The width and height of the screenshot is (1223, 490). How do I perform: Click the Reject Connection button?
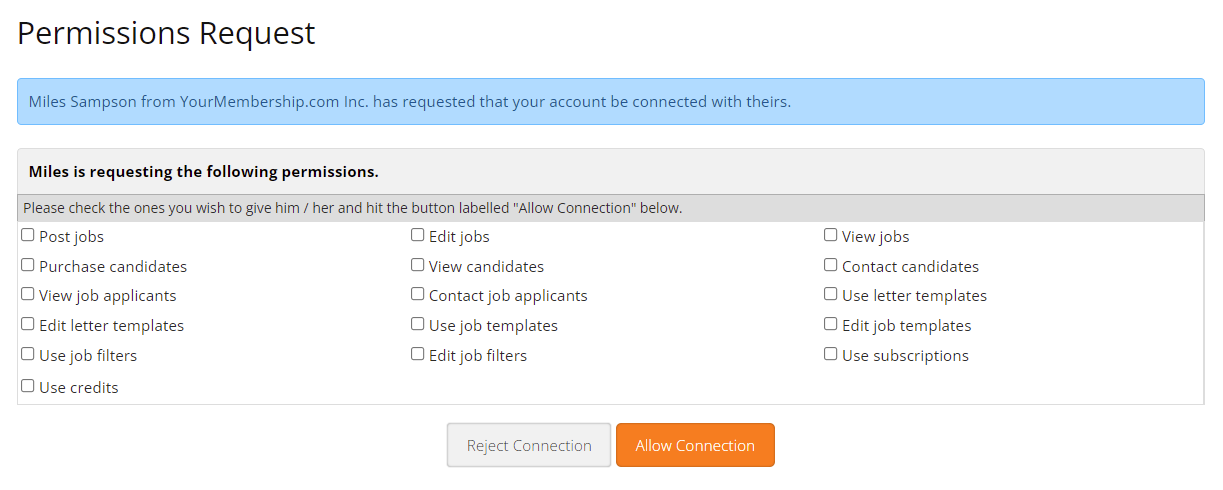point(529,445)
